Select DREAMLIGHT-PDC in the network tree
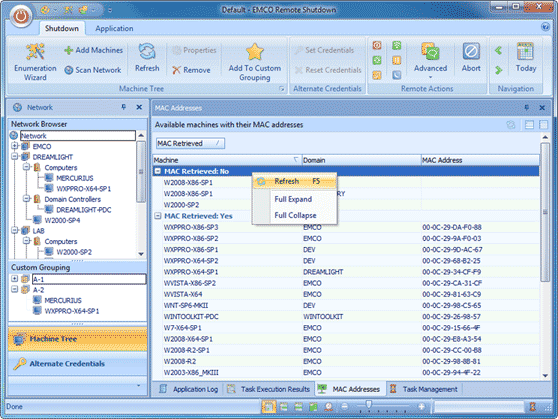The height and width of the screenshot is (419, 558). coord(84,210)
